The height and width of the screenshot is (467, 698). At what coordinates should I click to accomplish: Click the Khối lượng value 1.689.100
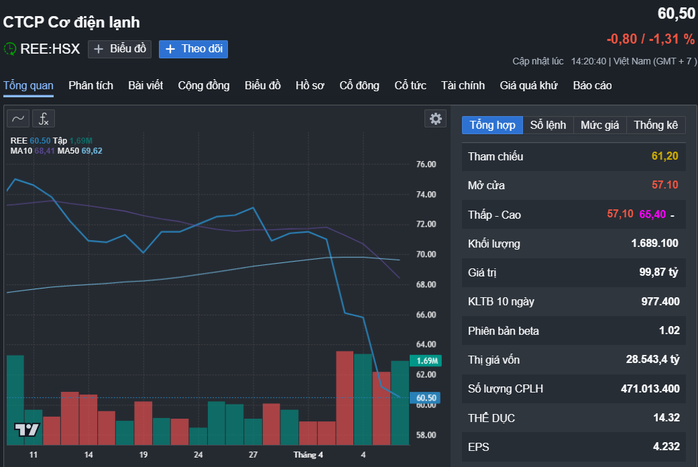pyautogui.click(x=654, y=244)
